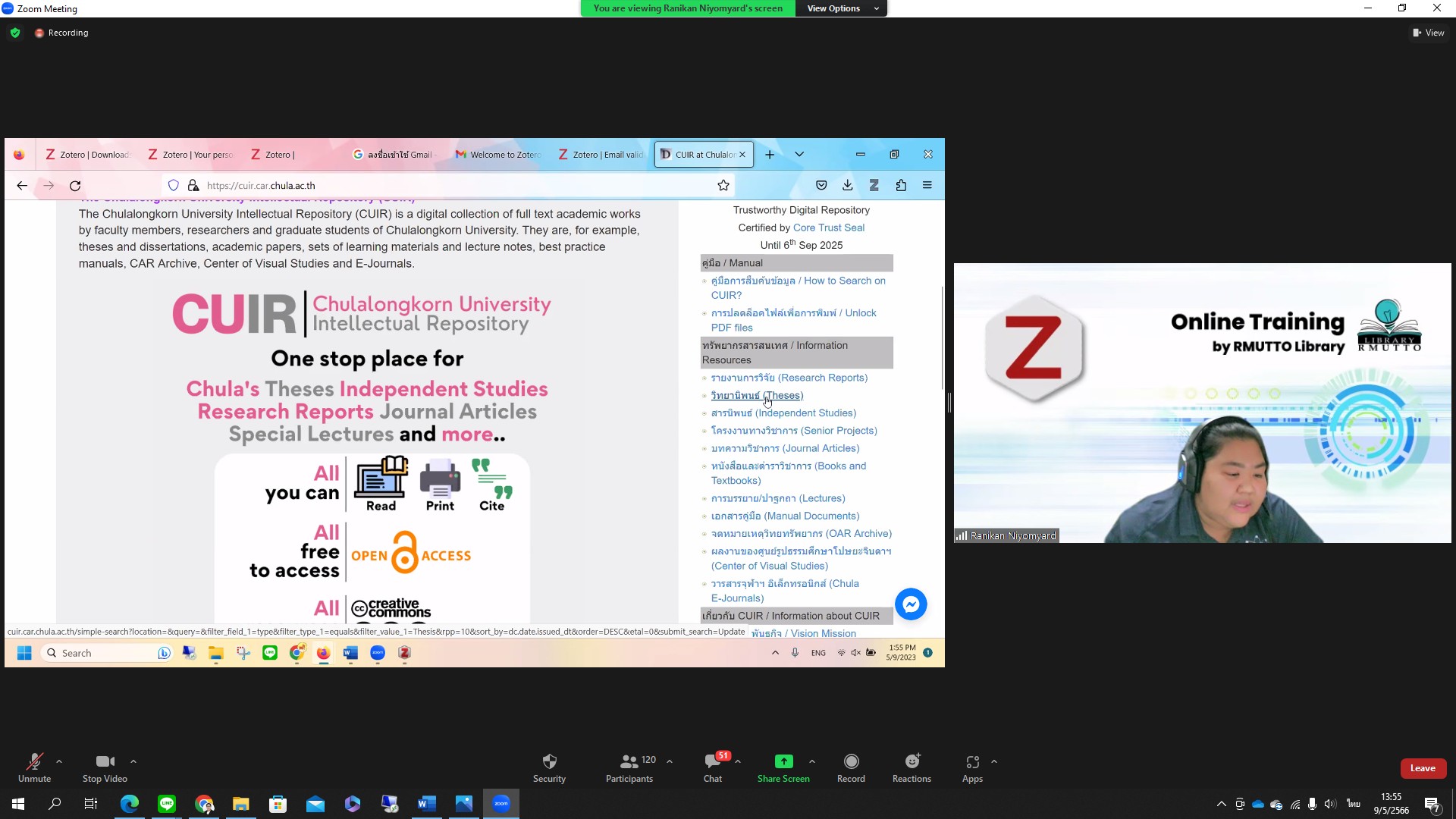
Task: Open Word from Windows taskbar
Action: (x=427, y=804)
